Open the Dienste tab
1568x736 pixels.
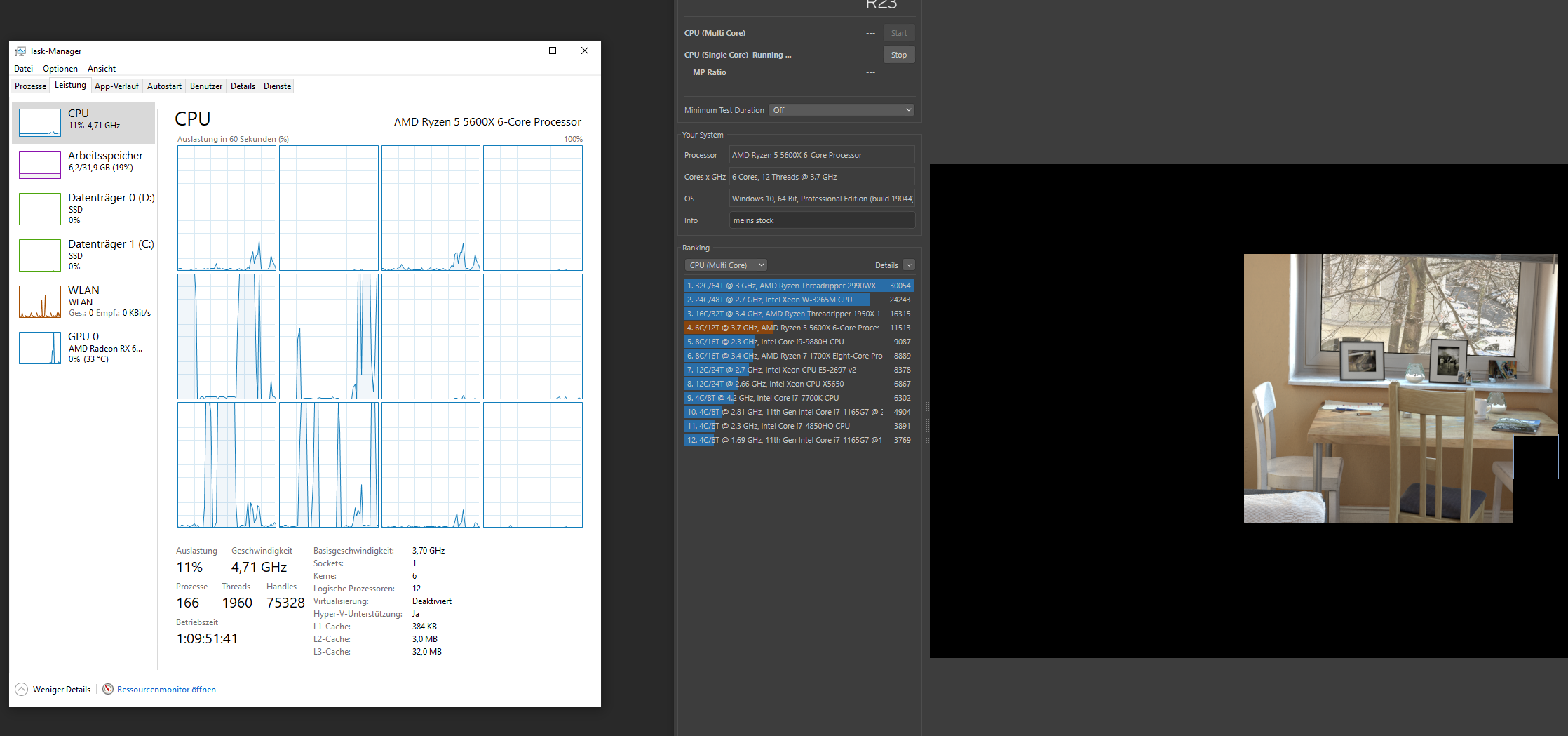coord(277,86)
